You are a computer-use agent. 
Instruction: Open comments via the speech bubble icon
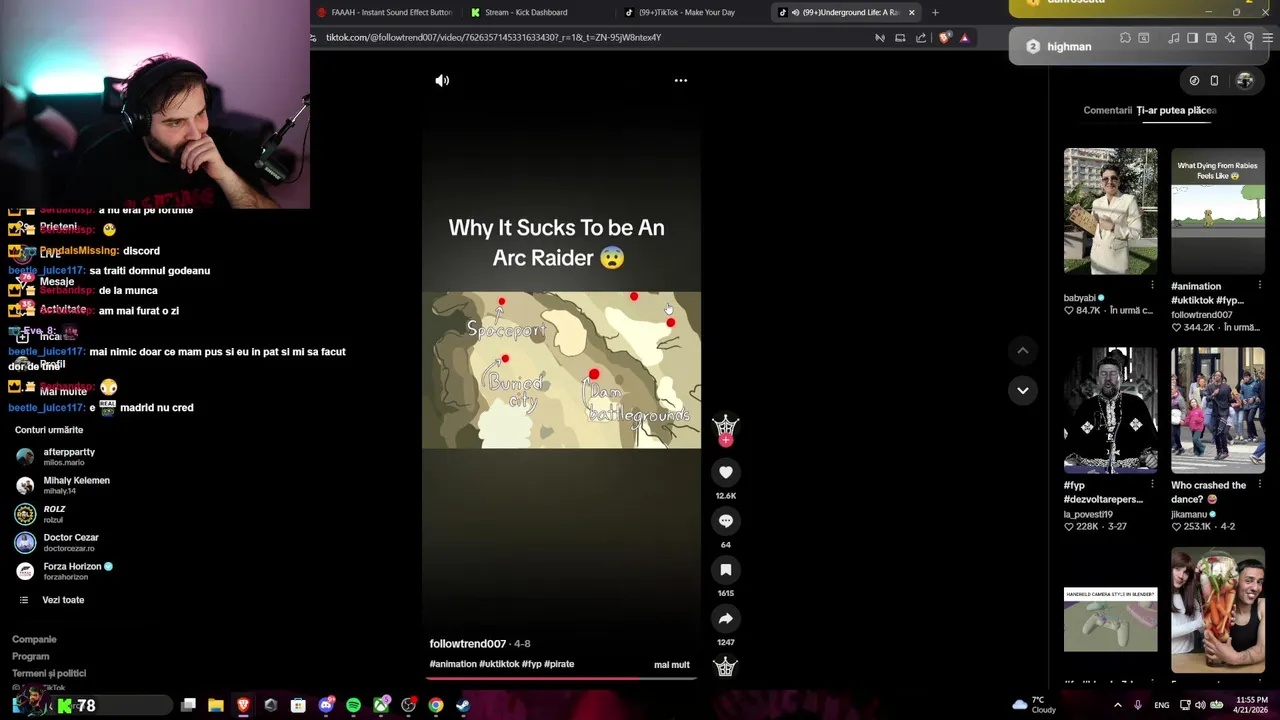pyautogui.click(x=726, y=521)
